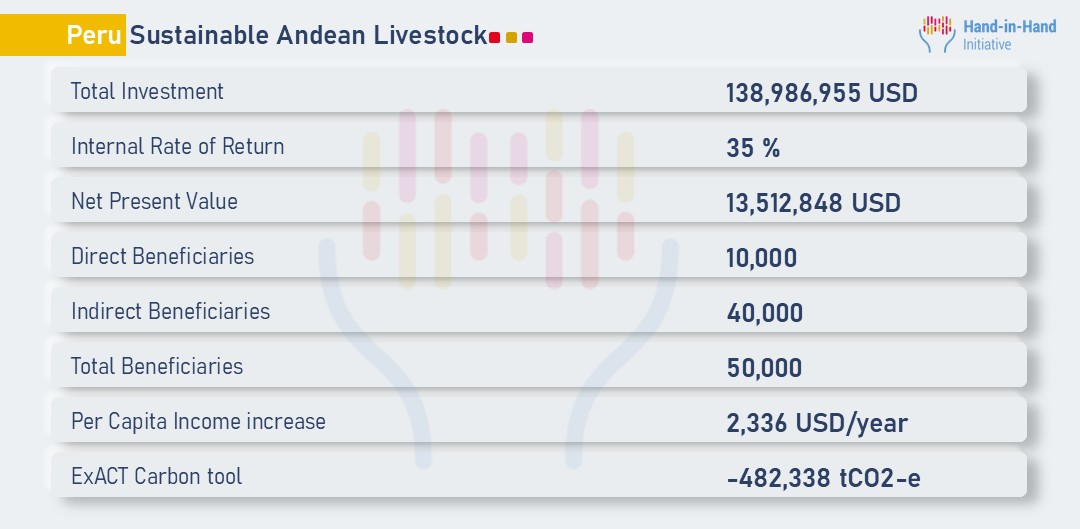Select the Direct Beneficiaries row label
This screenshot has width=1080, height=529.
(x=162, y=257)
